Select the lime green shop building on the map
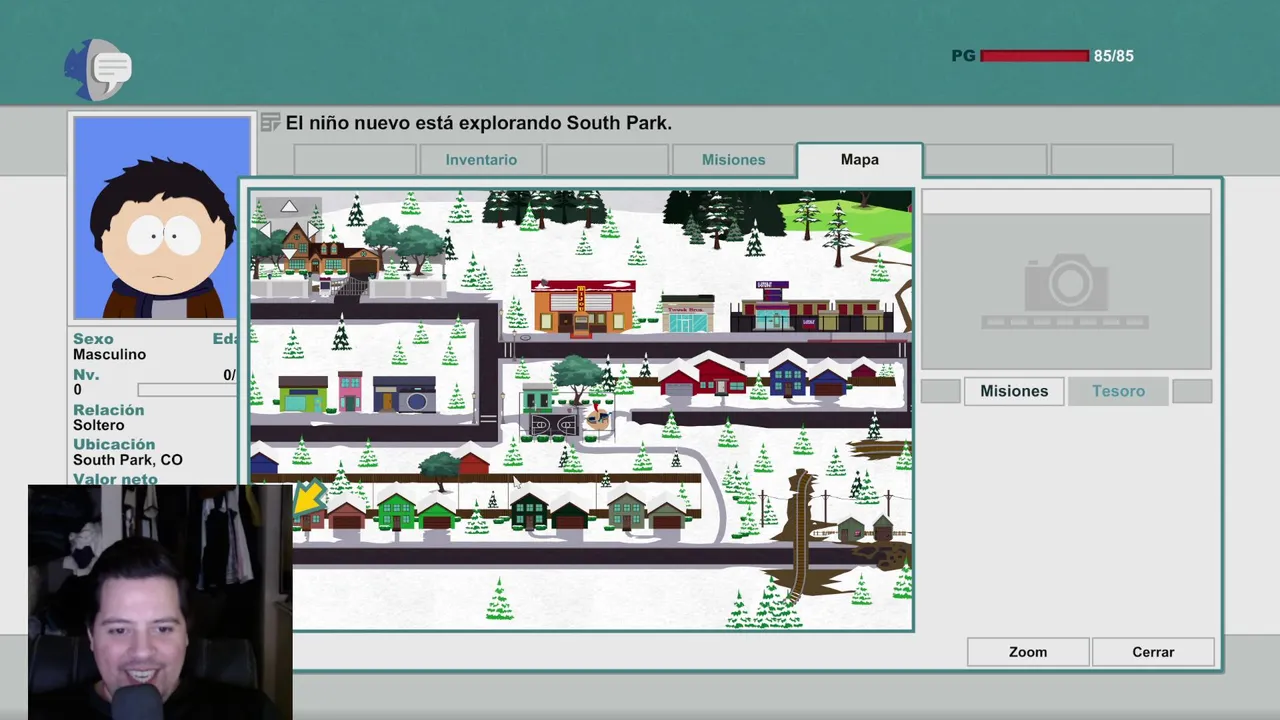Image resolution: width=1280 pixels, height=720 pixels. click(x=303, y=394)
